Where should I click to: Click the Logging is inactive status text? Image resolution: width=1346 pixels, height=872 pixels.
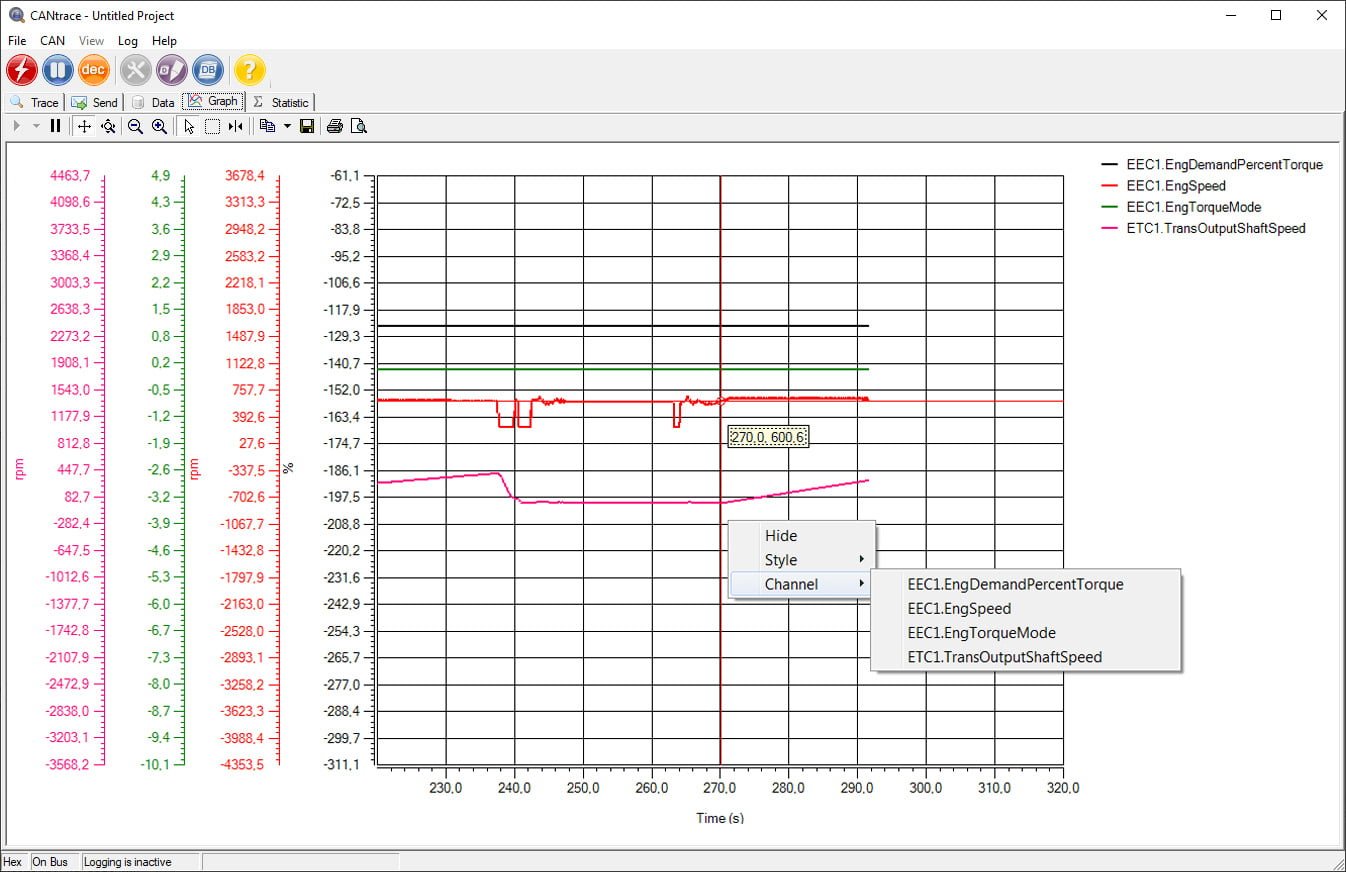[127, 862]
